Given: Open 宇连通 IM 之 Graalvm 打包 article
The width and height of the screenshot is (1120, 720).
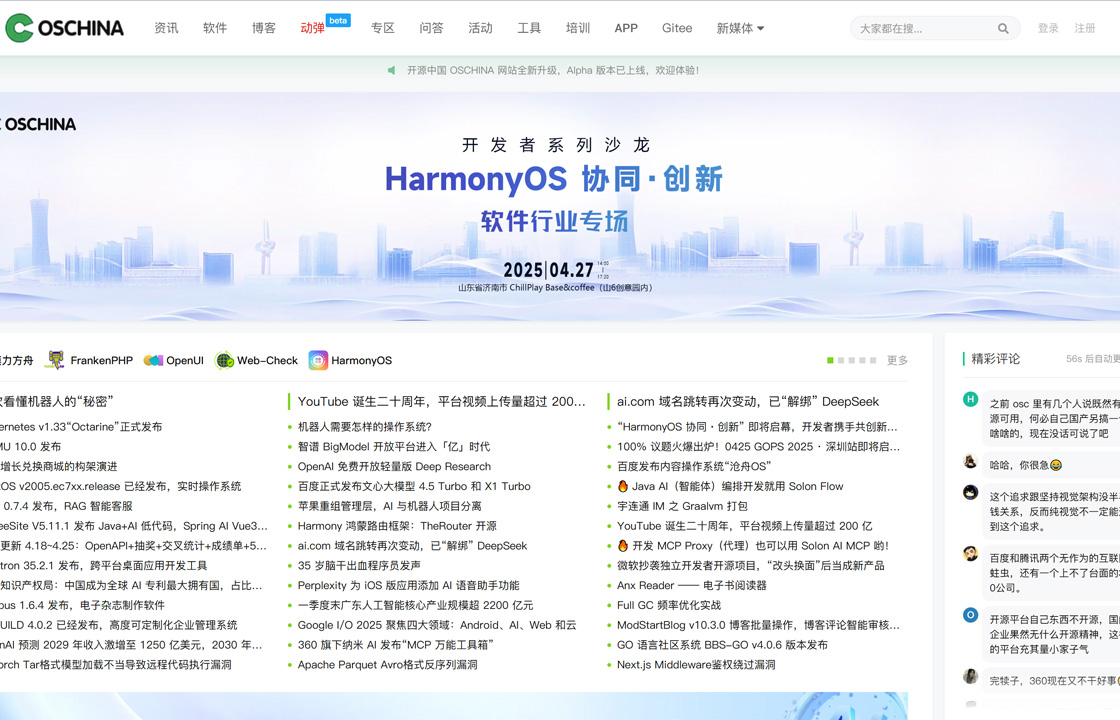Looking at the screenshot, I should point(682,506).
